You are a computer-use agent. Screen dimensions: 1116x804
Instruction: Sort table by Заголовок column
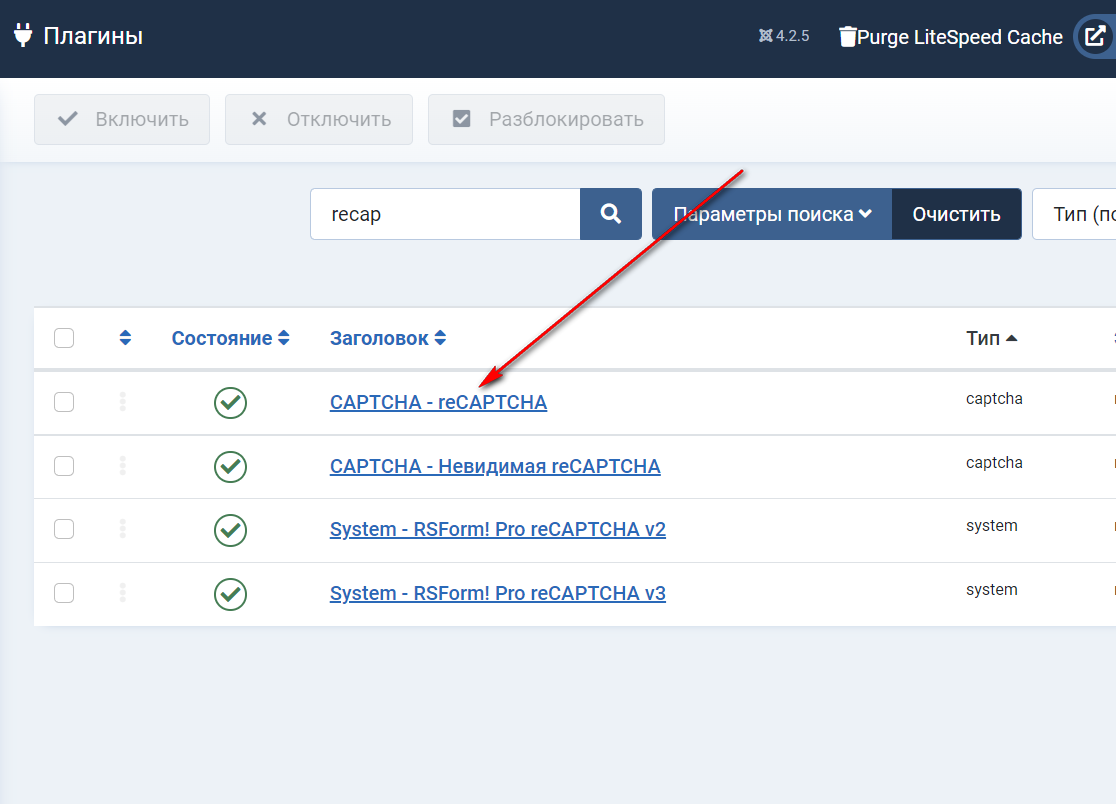pos(387,338)
